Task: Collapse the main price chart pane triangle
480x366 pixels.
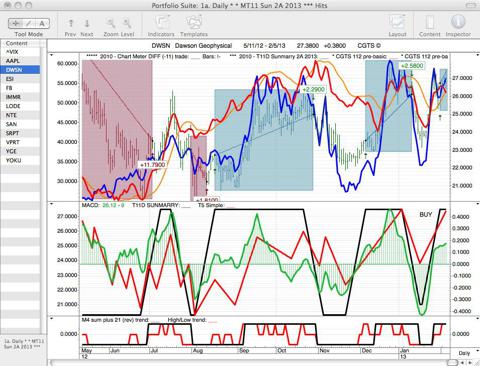Action: pos(51,55)
